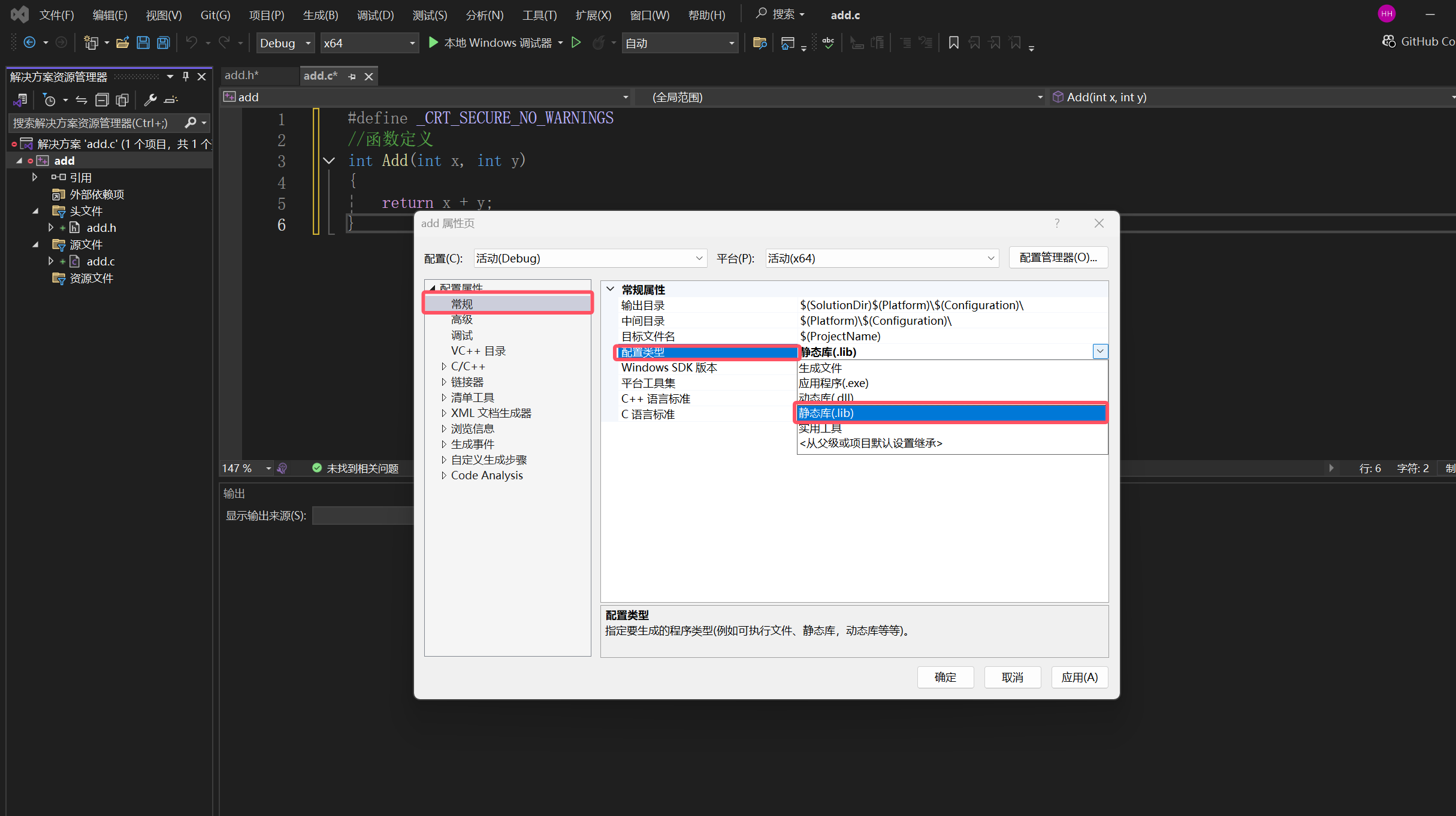The height and width of the screenshot is (816, 1456).
Task: Open properties with the wrench icon
Action: [150, 100]
